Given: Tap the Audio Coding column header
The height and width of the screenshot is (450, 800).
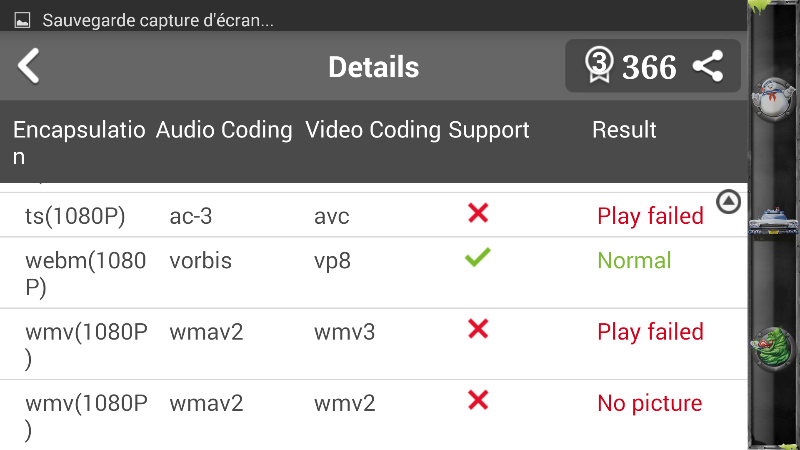Looking at the screenshot, I should [224, 130].
